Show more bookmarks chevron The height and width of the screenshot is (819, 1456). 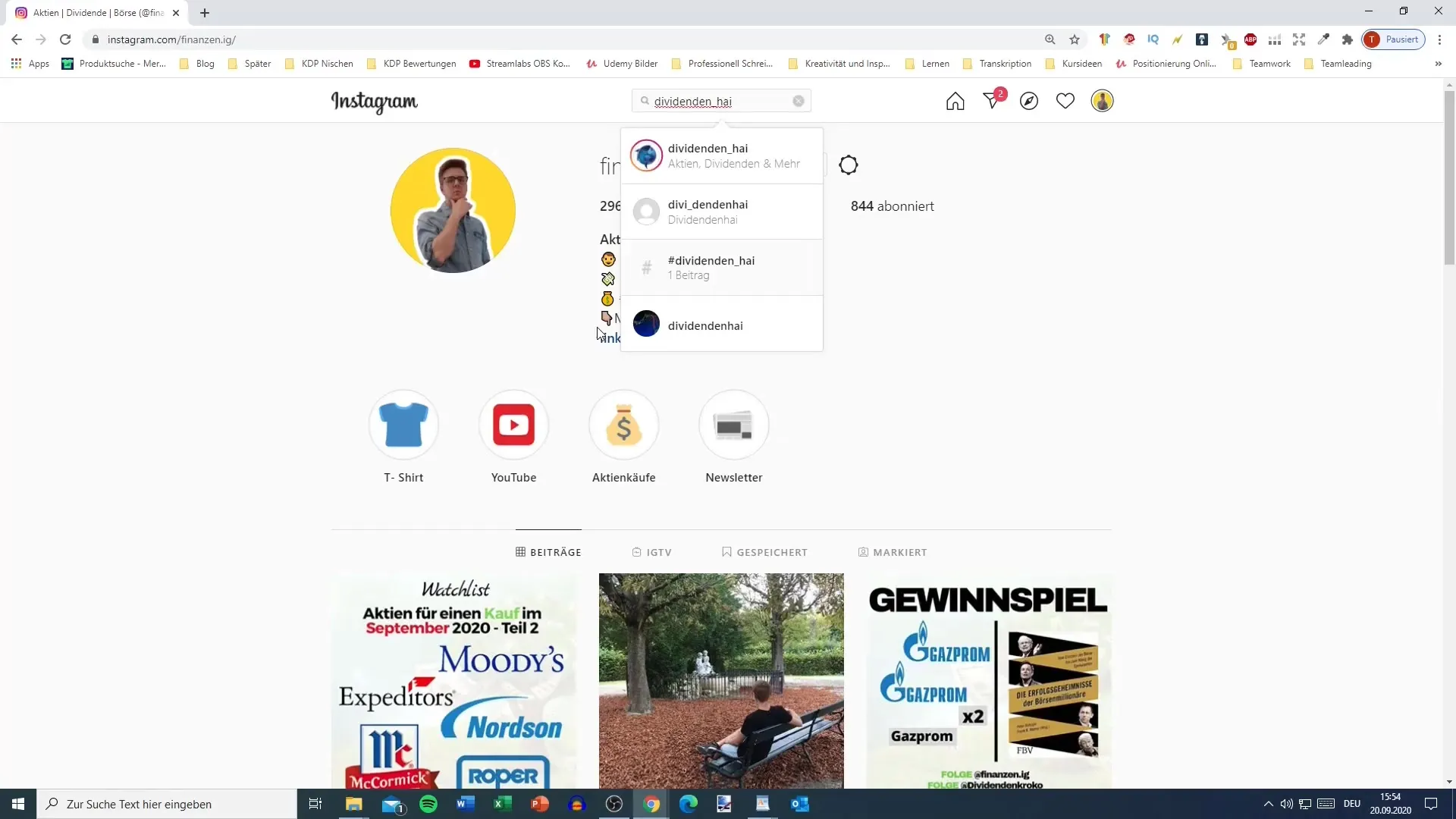1438,64
